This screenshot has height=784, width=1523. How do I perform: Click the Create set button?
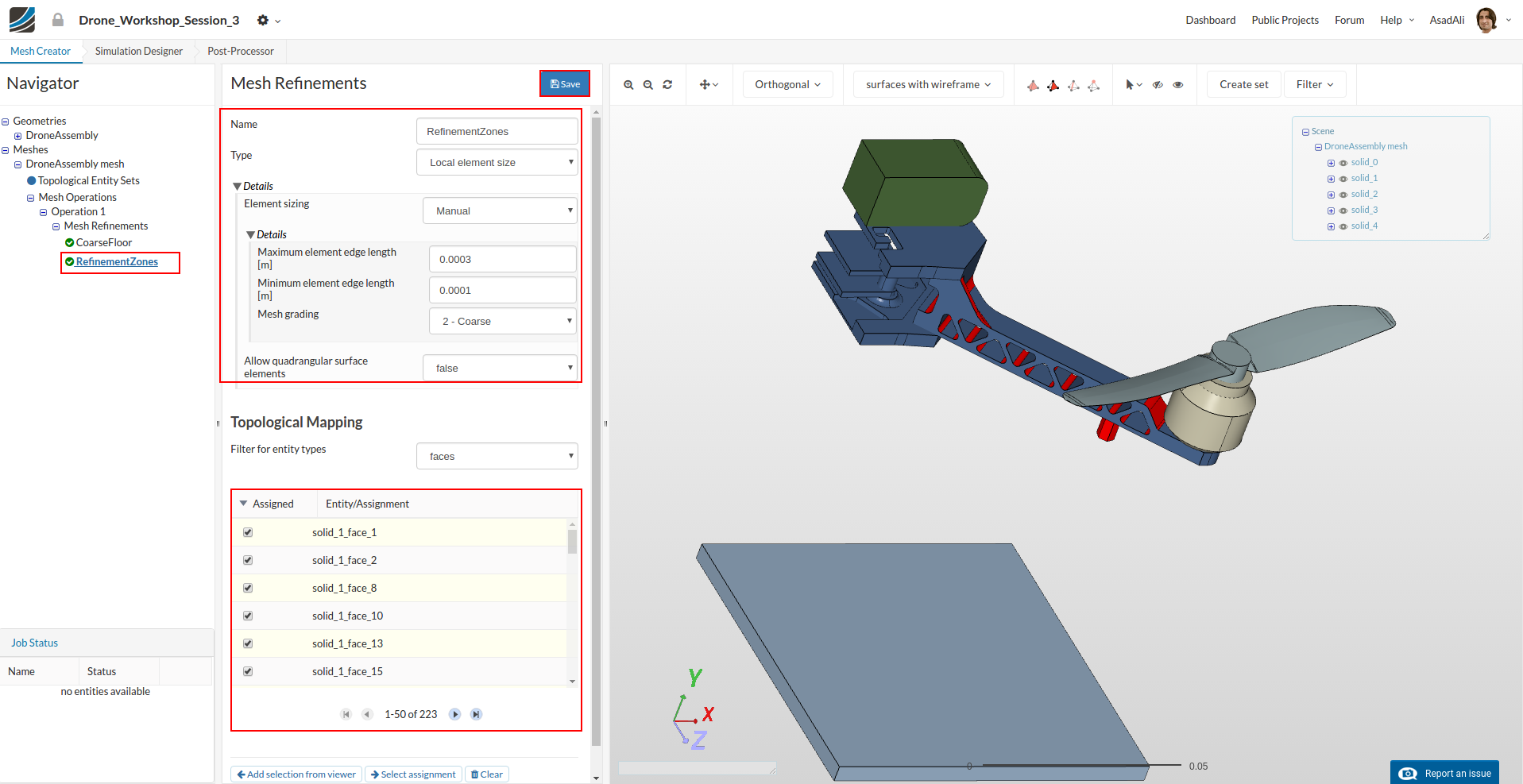pyautogui.click(x=1243, y=85)
